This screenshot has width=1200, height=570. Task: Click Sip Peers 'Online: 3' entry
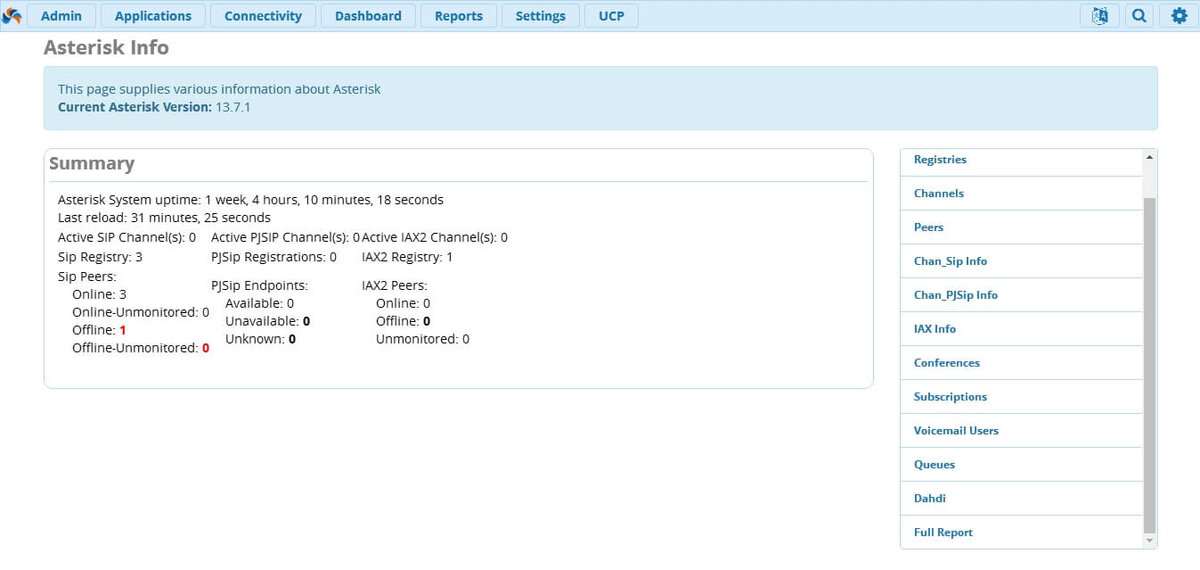coord(99,294)
